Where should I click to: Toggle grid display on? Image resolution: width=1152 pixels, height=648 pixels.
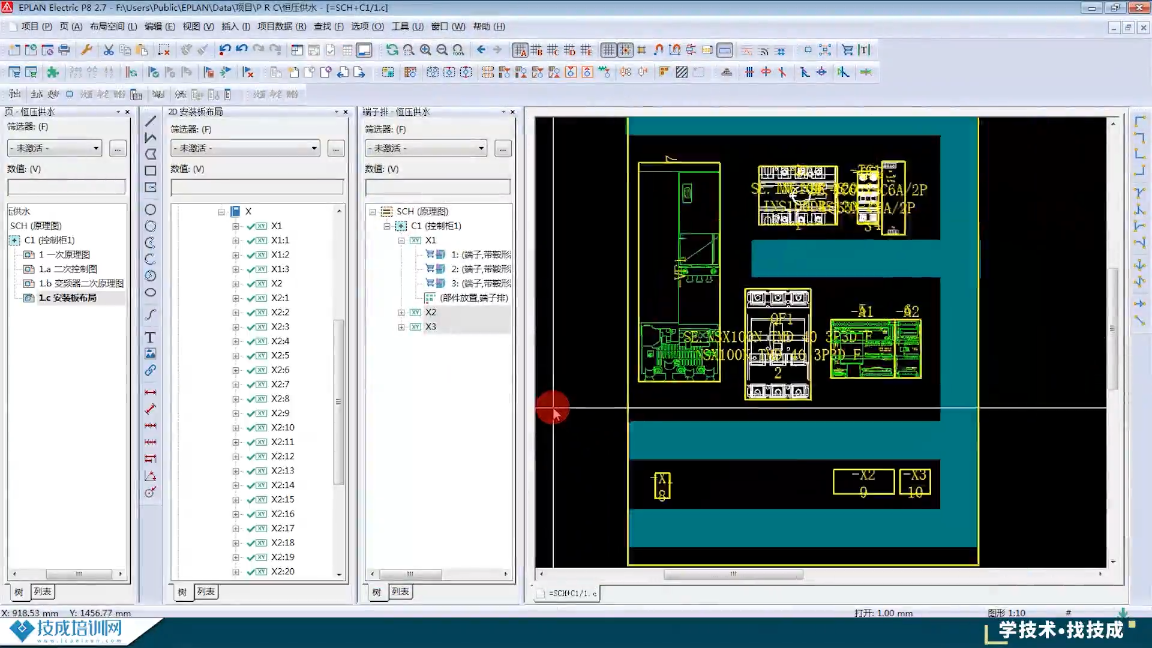click(608, 50)
